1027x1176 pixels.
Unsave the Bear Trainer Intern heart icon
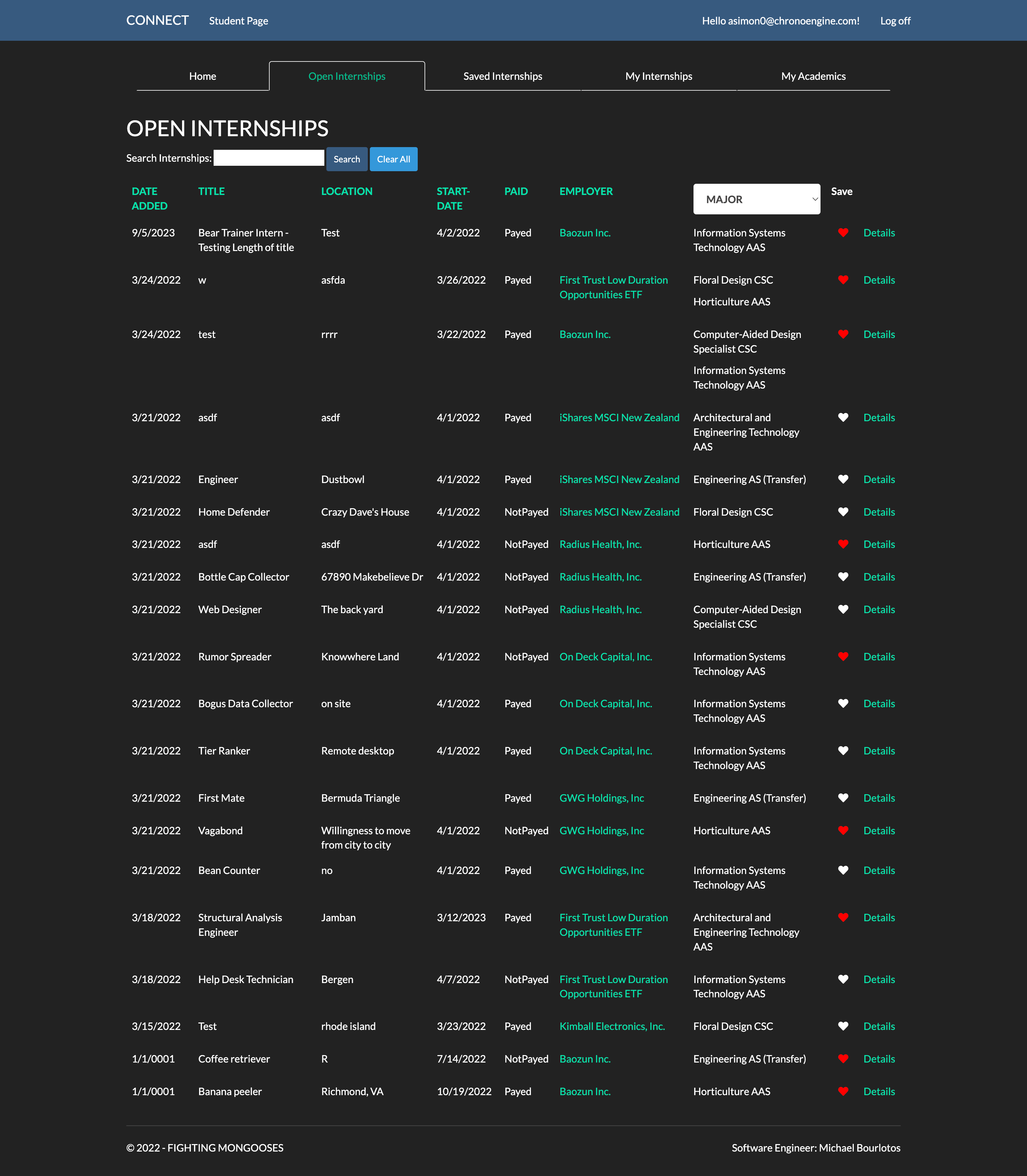pyautogui.click(x=843, y=233)
